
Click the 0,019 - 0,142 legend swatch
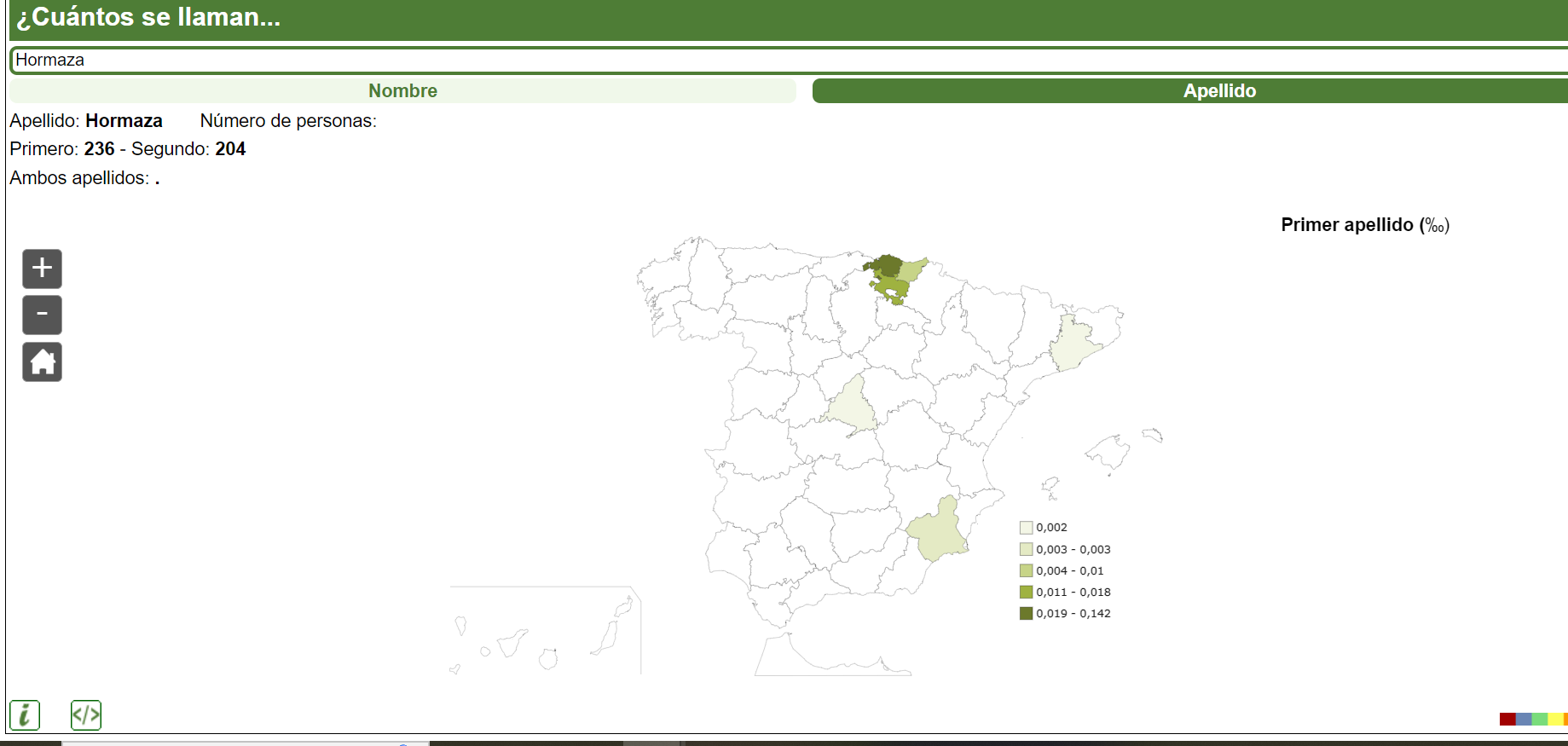click(x=1027, y=613)
